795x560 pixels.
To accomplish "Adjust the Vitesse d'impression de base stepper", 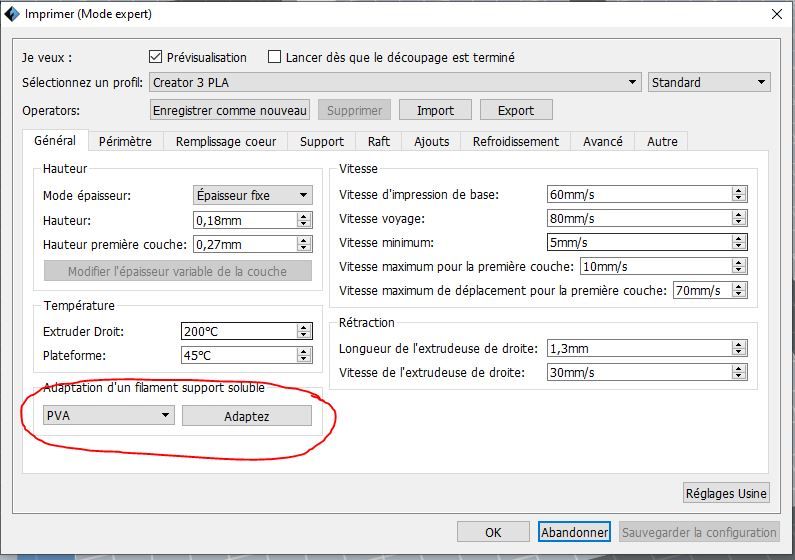I will pos(739,194).
